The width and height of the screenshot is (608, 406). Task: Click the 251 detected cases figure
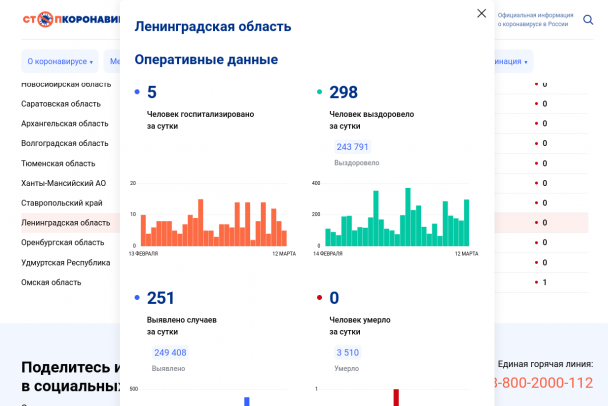tap(161, 298)
